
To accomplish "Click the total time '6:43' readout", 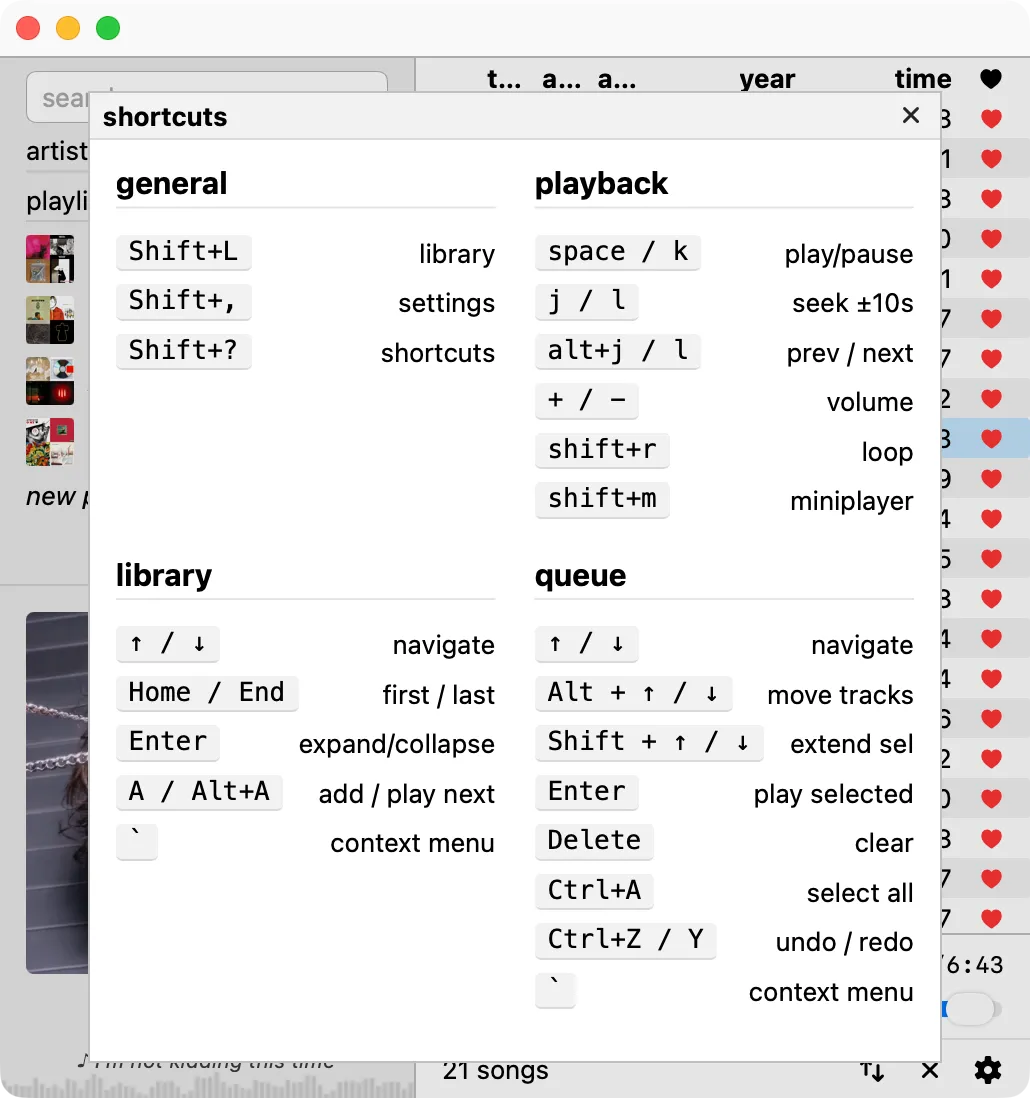I will [x=974, y=965].
